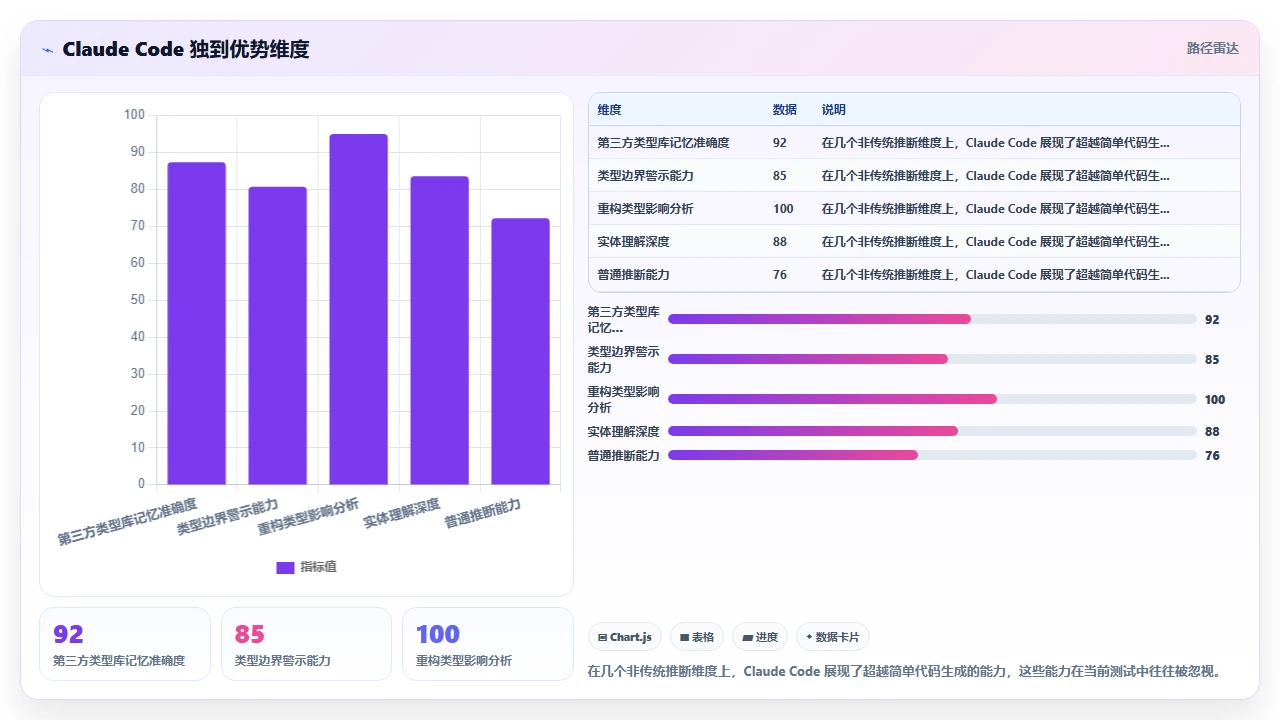Click the 维度 column header
Image resolution: width=1280 pixels, height=720 pixels.
coord(609,110)
